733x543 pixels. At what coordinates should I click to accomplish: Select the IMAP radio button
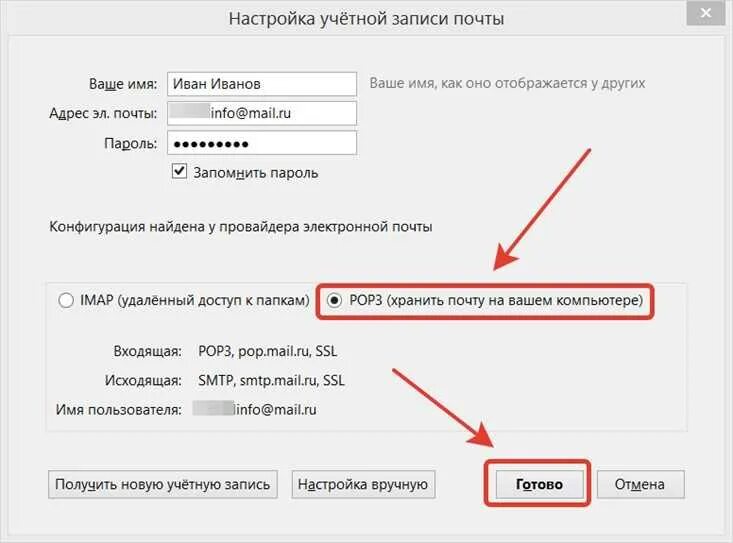point(66,300)
